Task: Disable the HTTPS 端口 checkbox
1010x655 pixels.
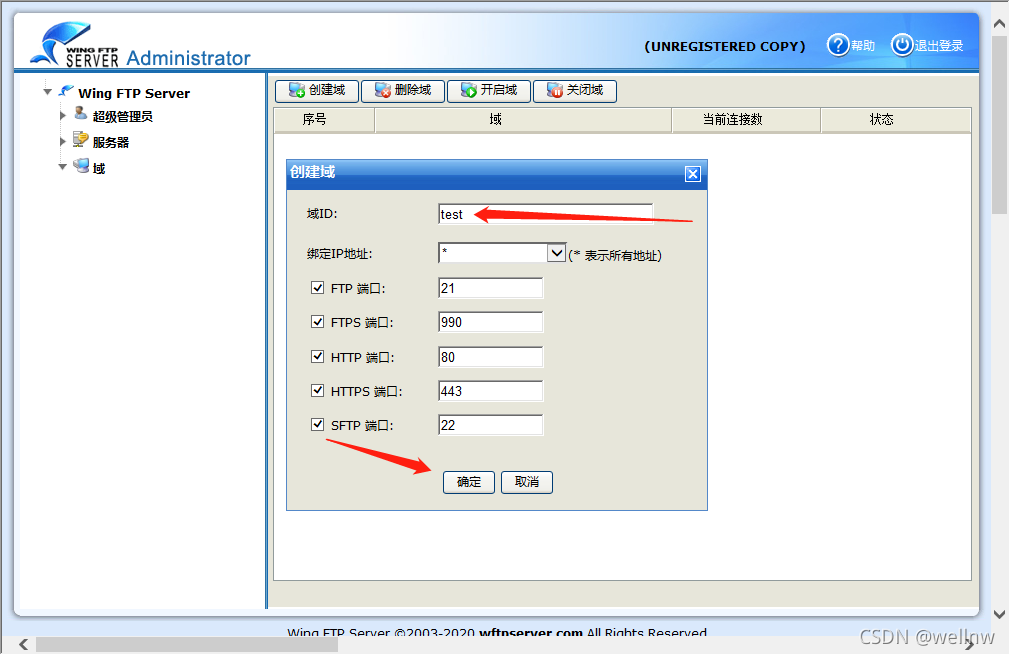Action: click(317, 390)
